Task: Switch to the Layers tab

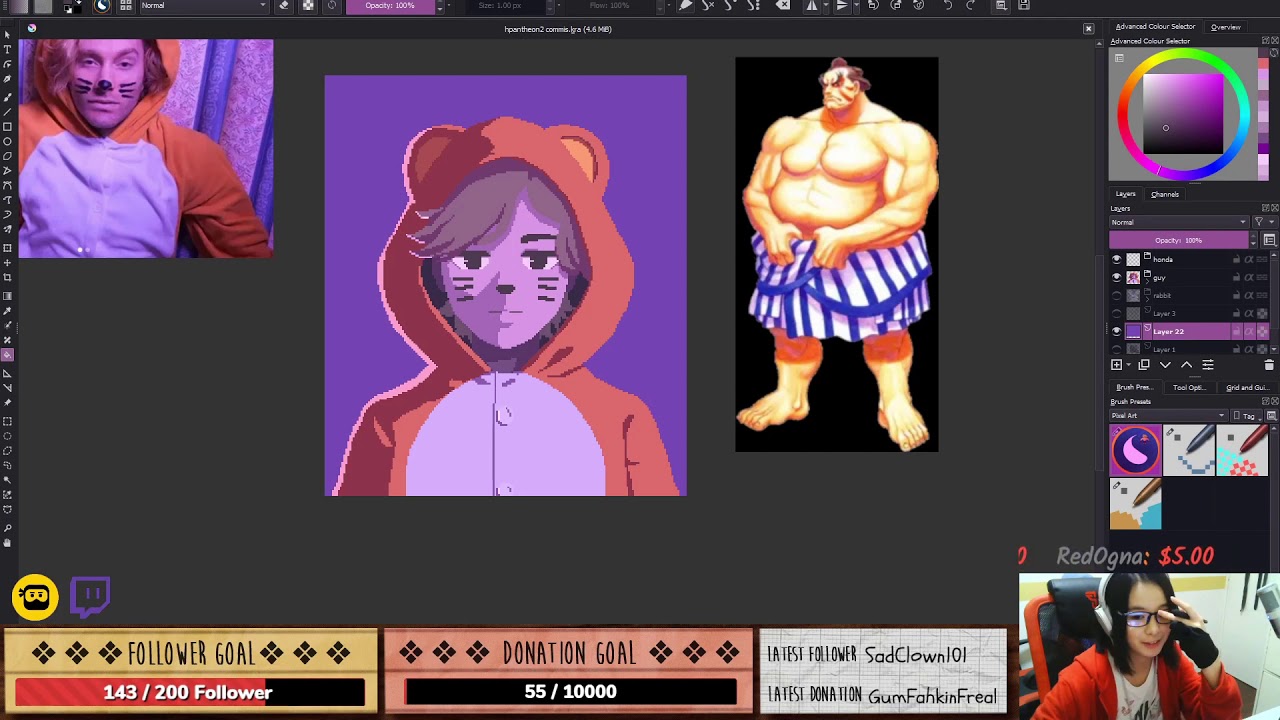Action: pyautogui.click(x=1125, y=194)
